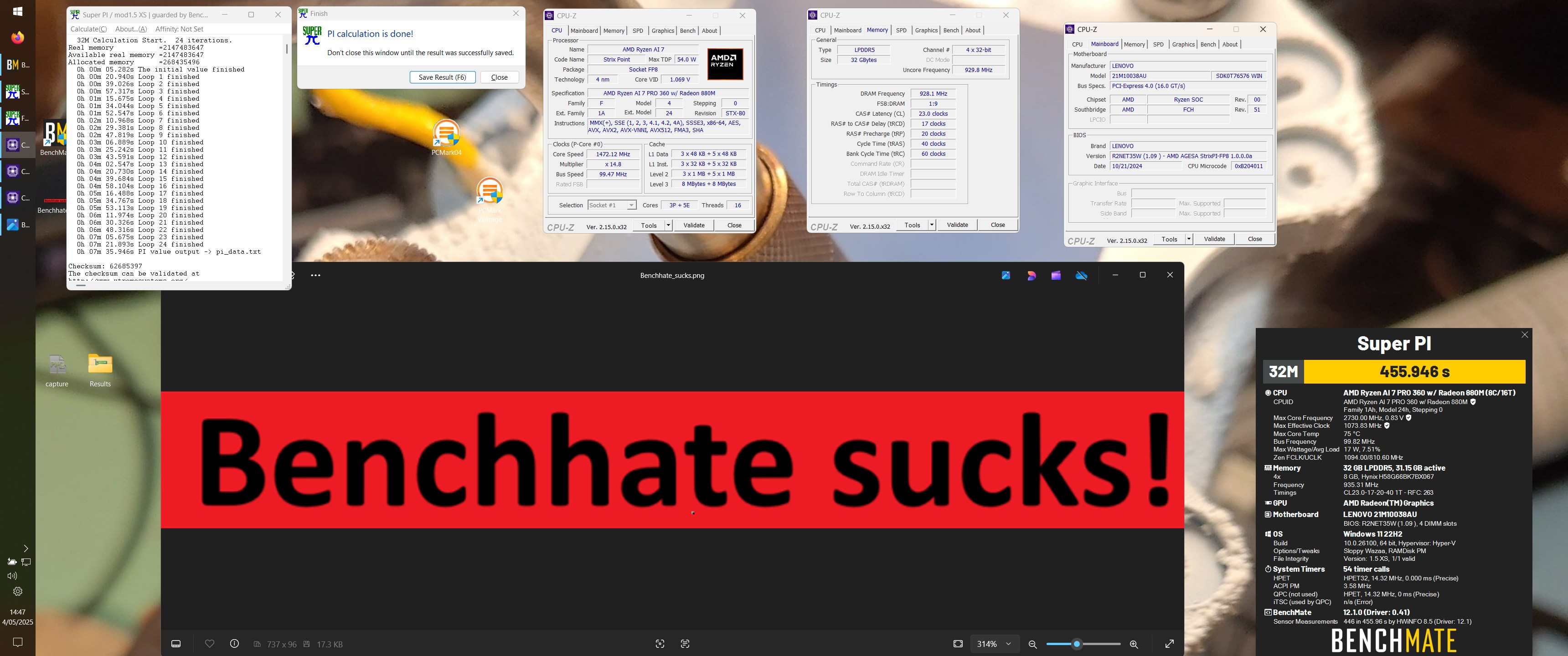Click the volume speaker tray icon
Screen dimensions: 1568x656
pyautogui.click(x=11, y=576)
